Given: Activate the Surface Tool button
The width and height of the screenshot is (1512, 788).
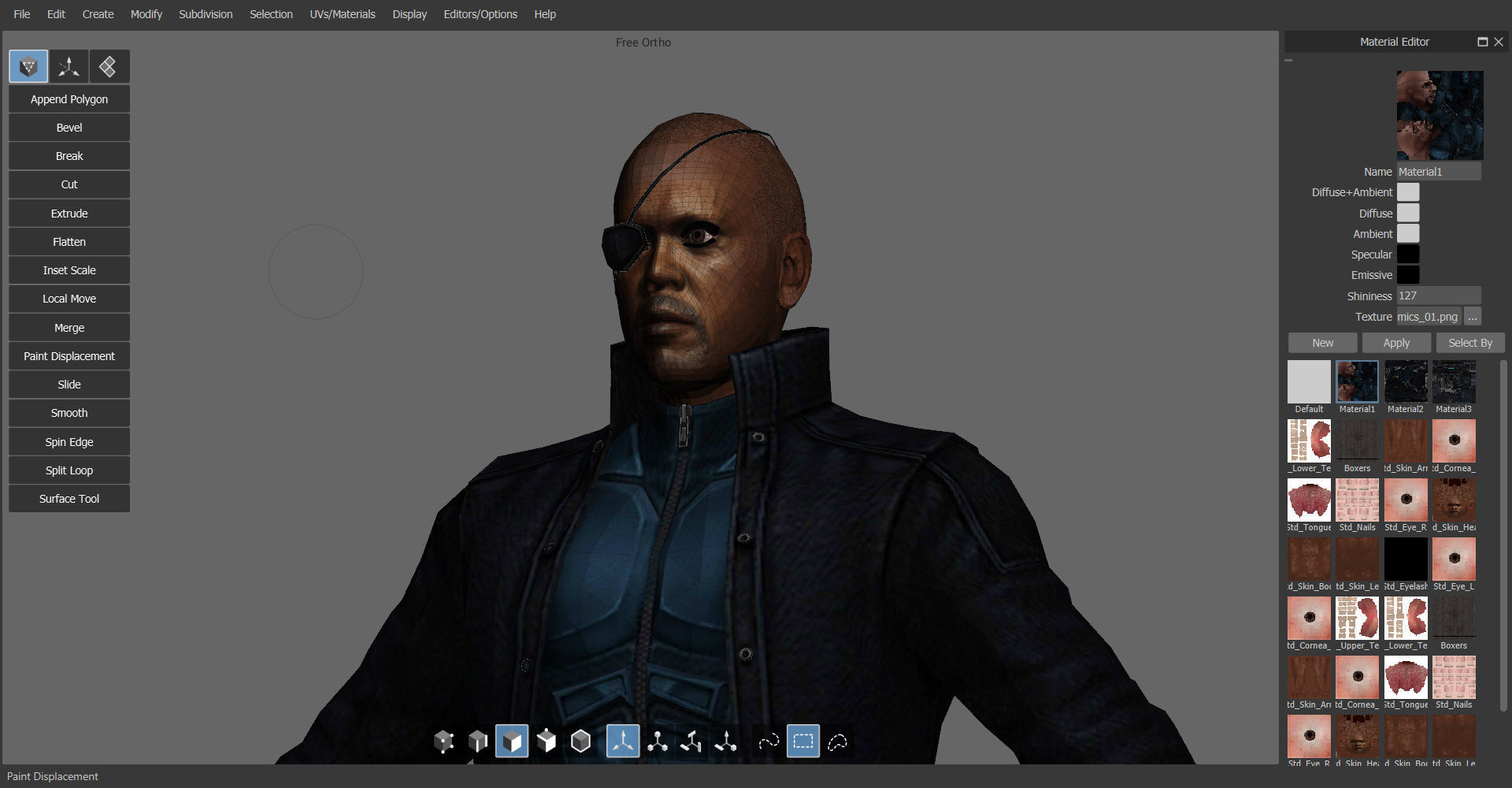Looking at the screenshot, I should 69,499.
